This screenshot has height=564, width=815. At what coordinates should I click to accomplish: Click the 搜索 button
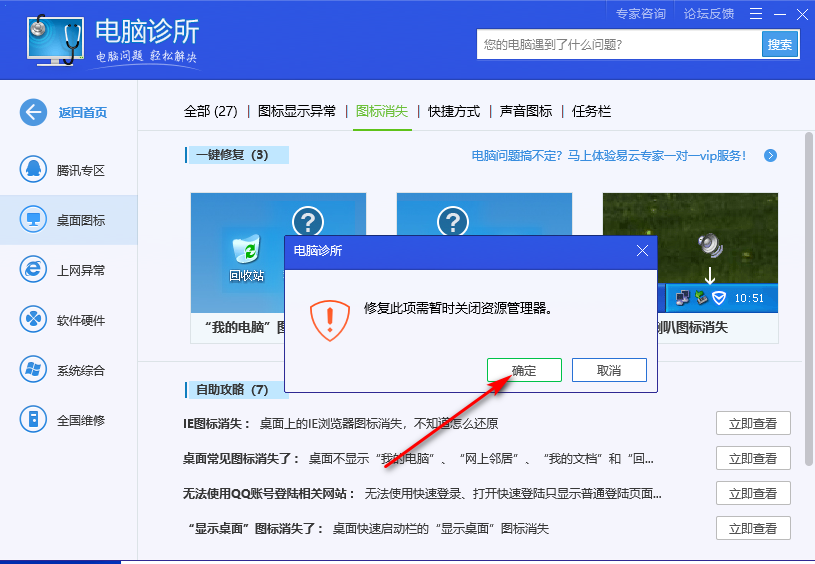point(780,44)
